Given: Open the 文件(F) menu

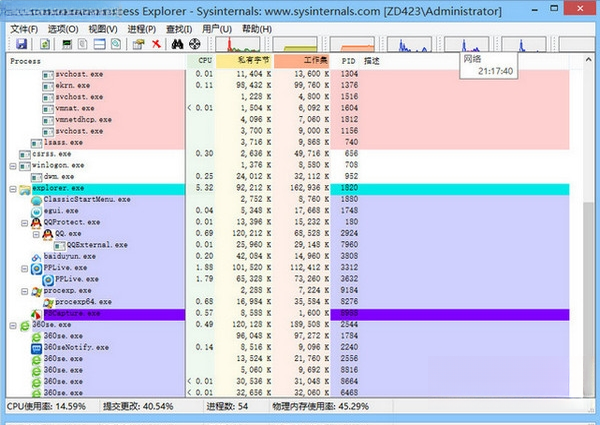Looking at the screenshot, I should click(24, 29).
